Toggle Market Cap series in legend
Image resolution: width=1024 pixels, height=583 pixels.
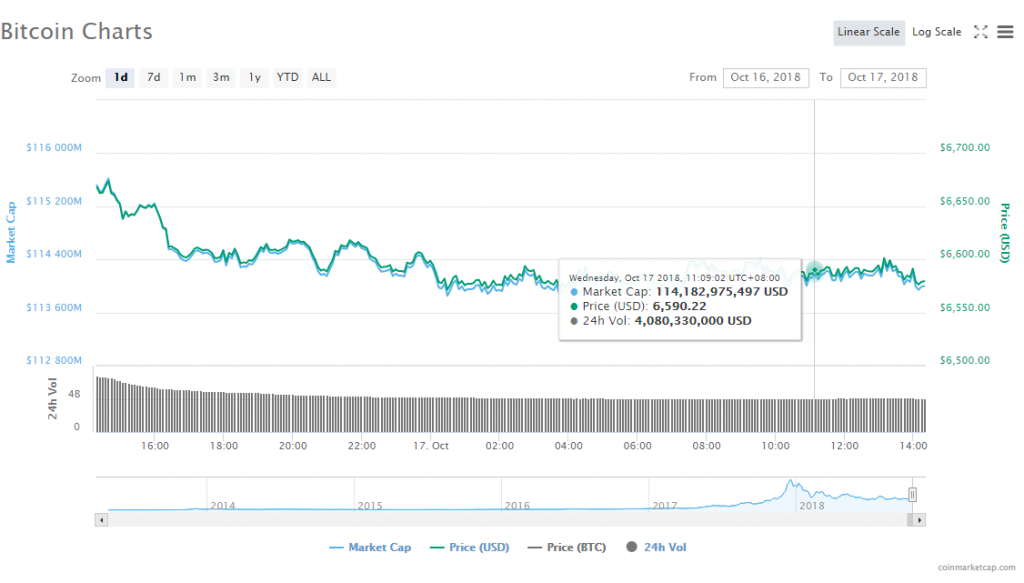point(370,547)
